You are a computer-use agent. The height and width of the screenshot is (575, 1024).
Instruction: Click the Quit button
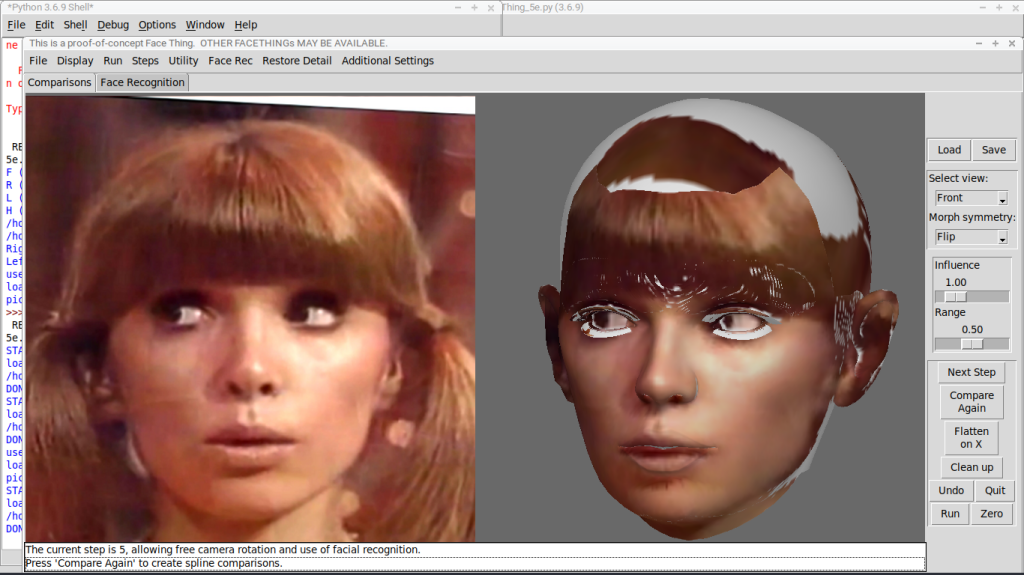995,491
